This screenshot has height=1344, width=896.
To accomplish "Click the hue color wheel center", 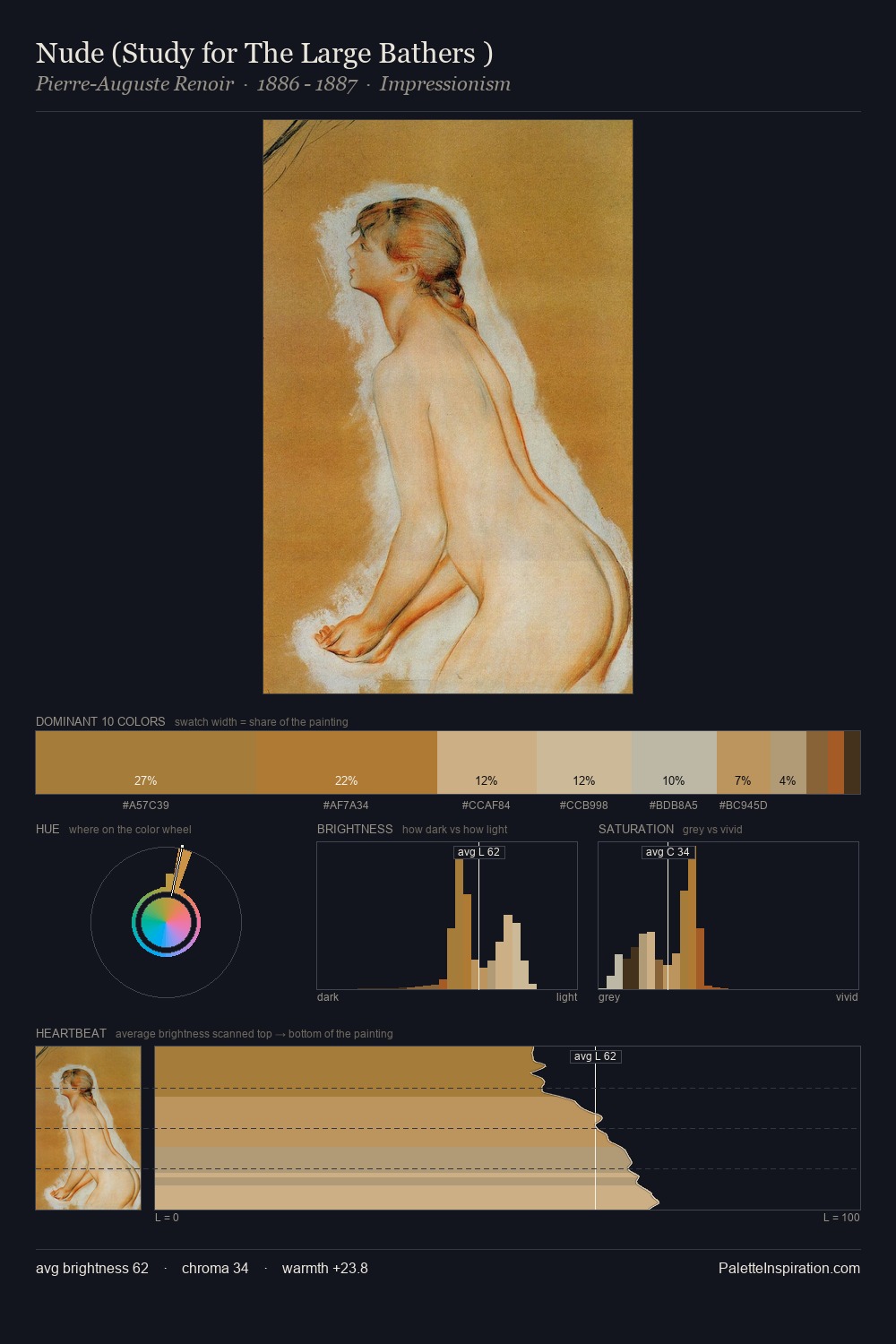I will (x=166, y=922).
